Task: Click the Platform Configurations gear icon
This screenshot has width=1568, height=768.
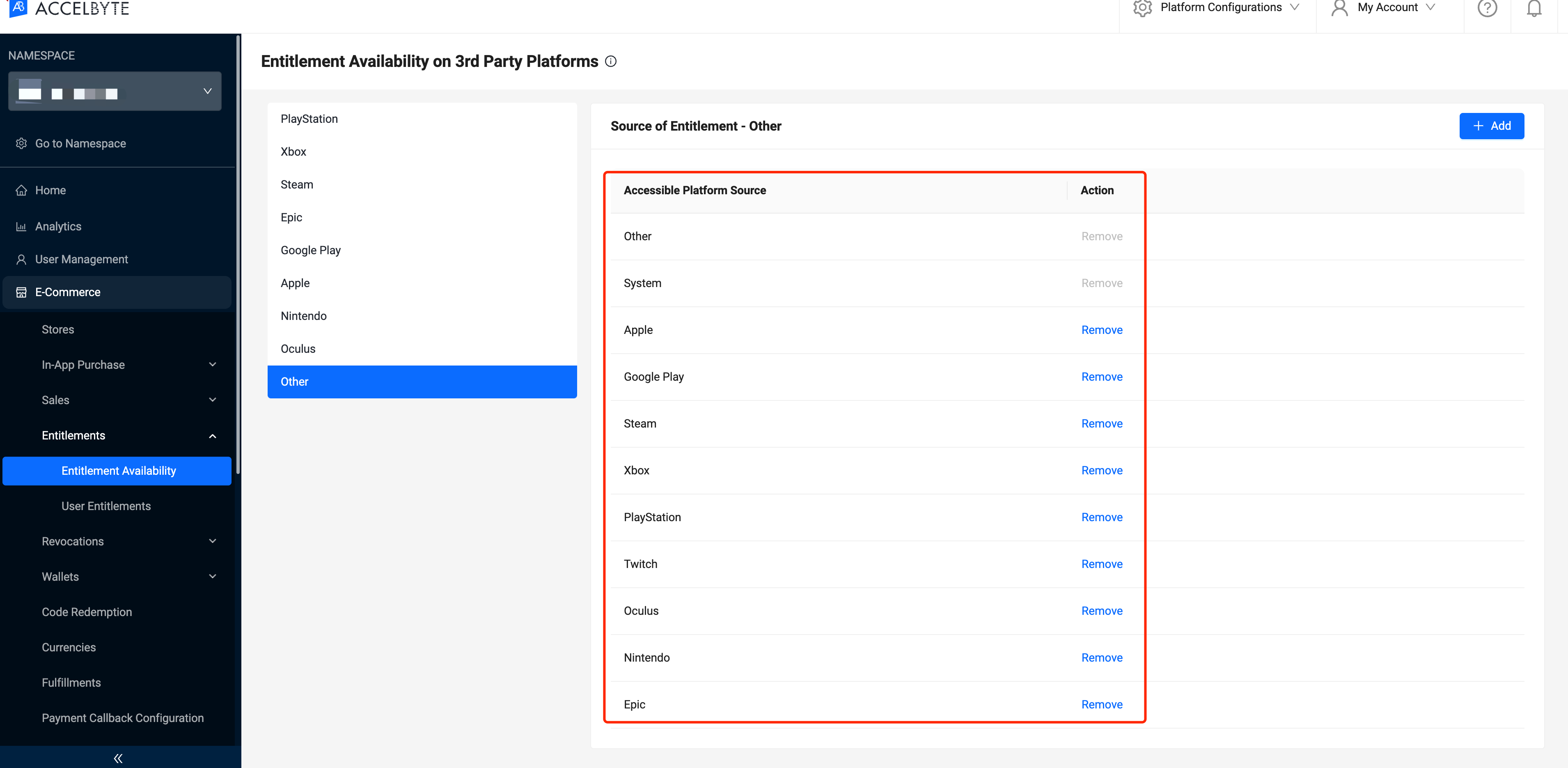Action: [x=1142, y=8]
